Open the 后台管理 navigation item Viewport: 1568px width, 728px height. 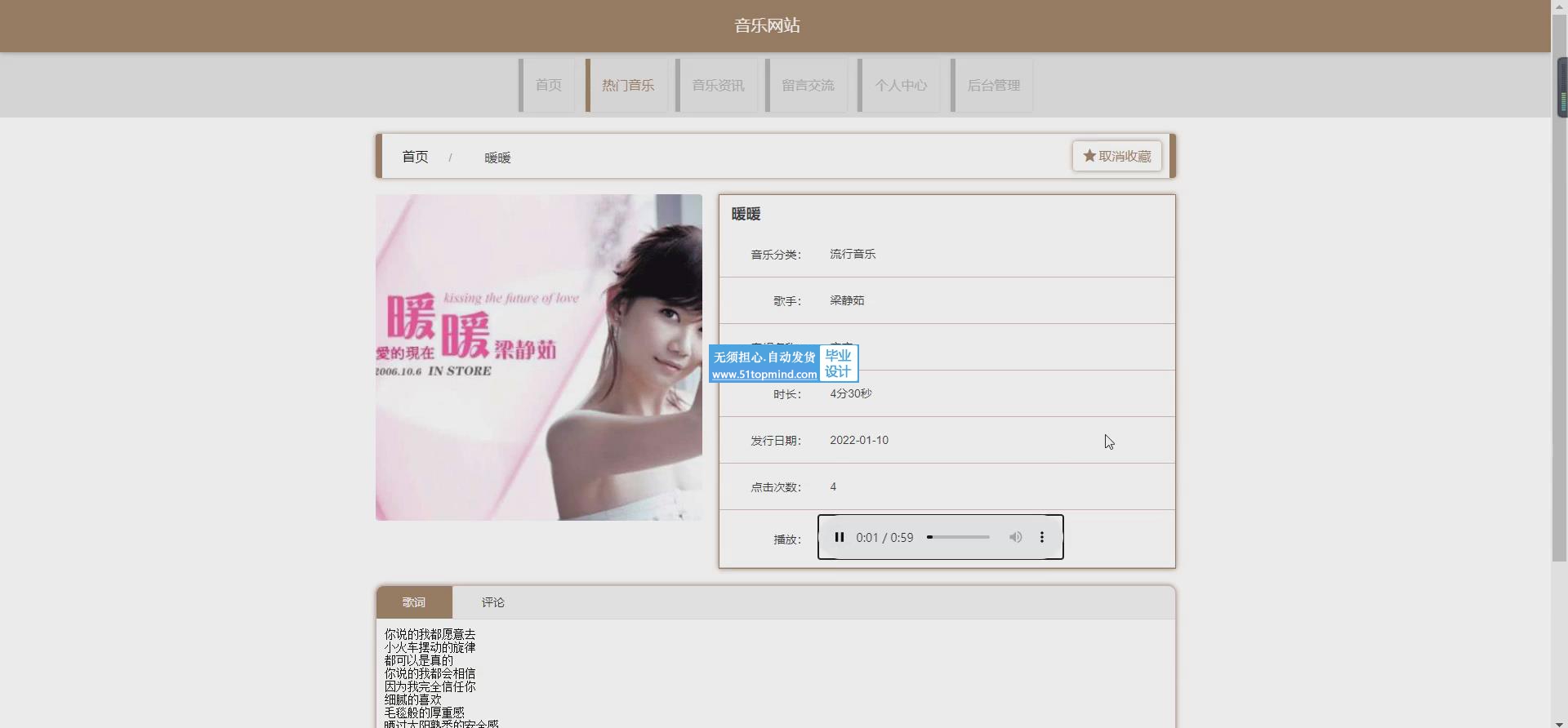coord(992,85)
